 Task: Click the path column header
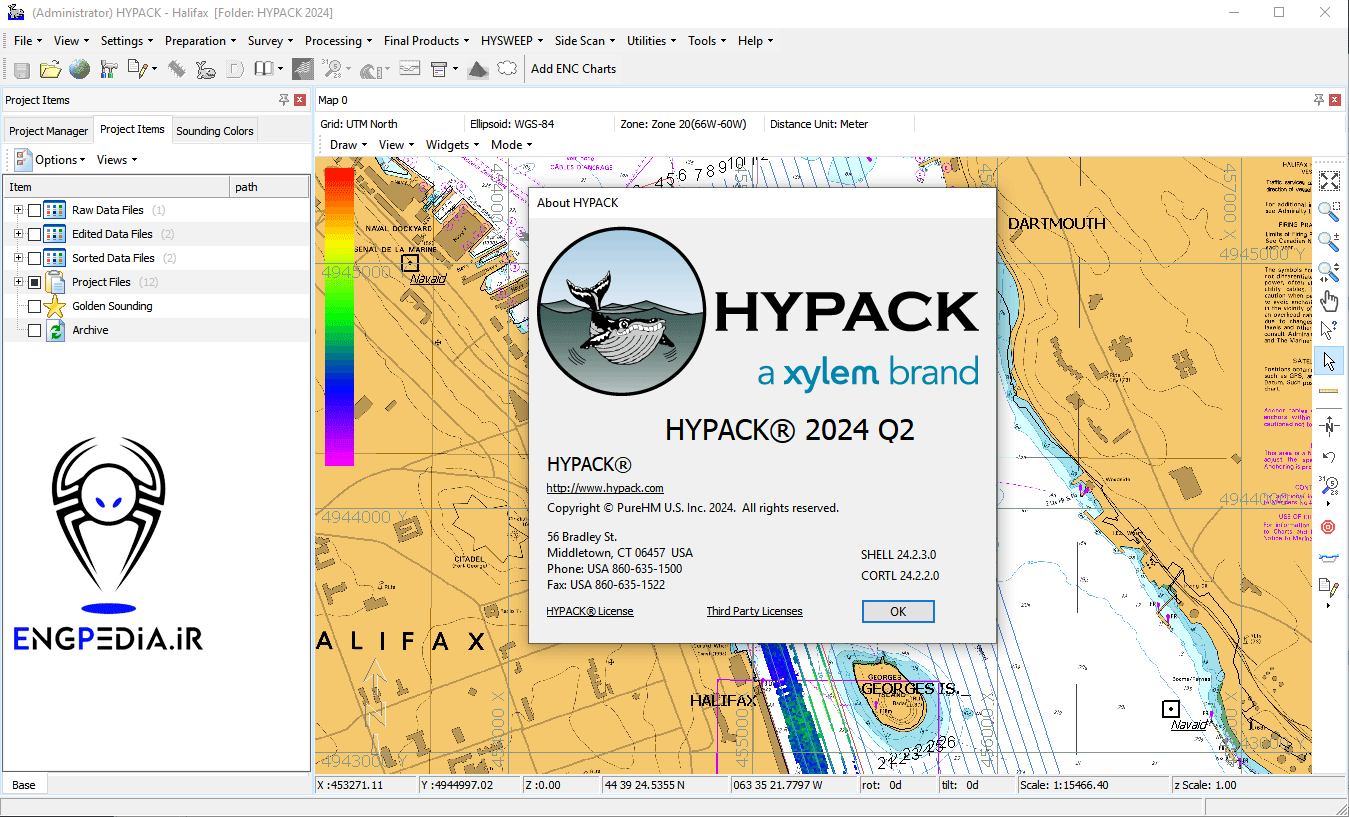270,187
